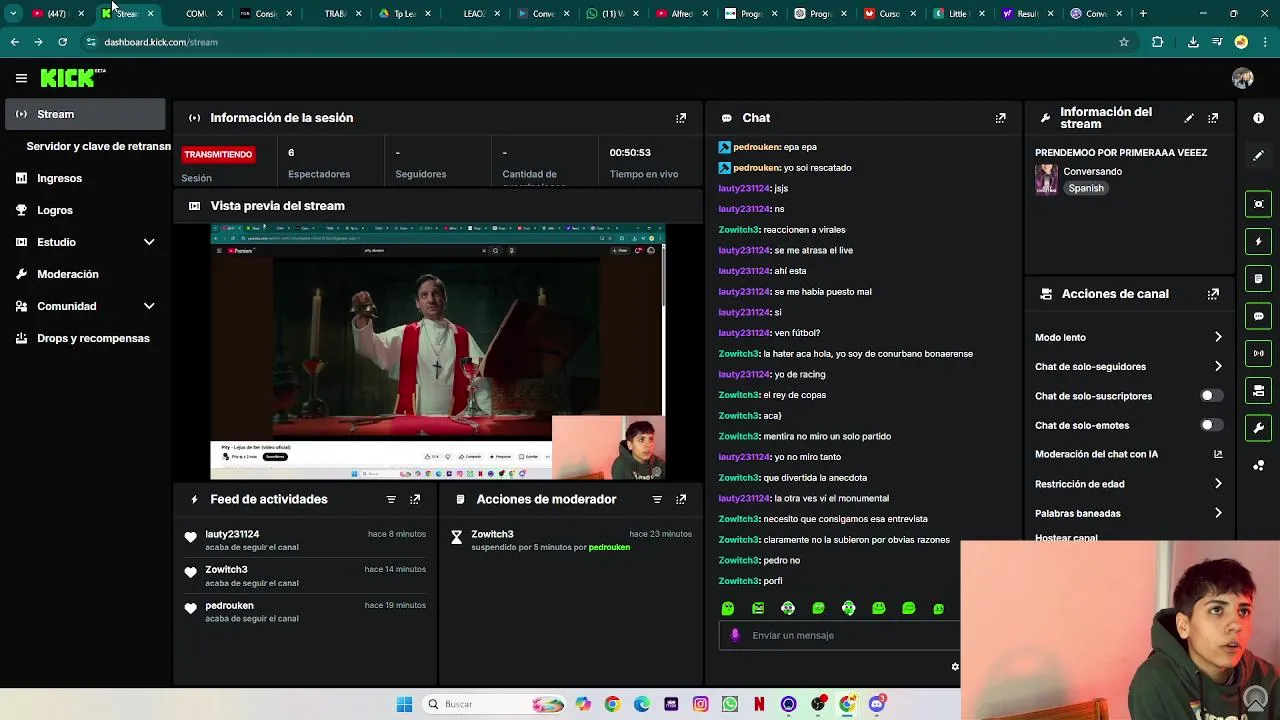Screen dimensions: 1280x720
Task: Click lauty231124 in activity feed
Action: pyautogui.click(x=232, y=534)
